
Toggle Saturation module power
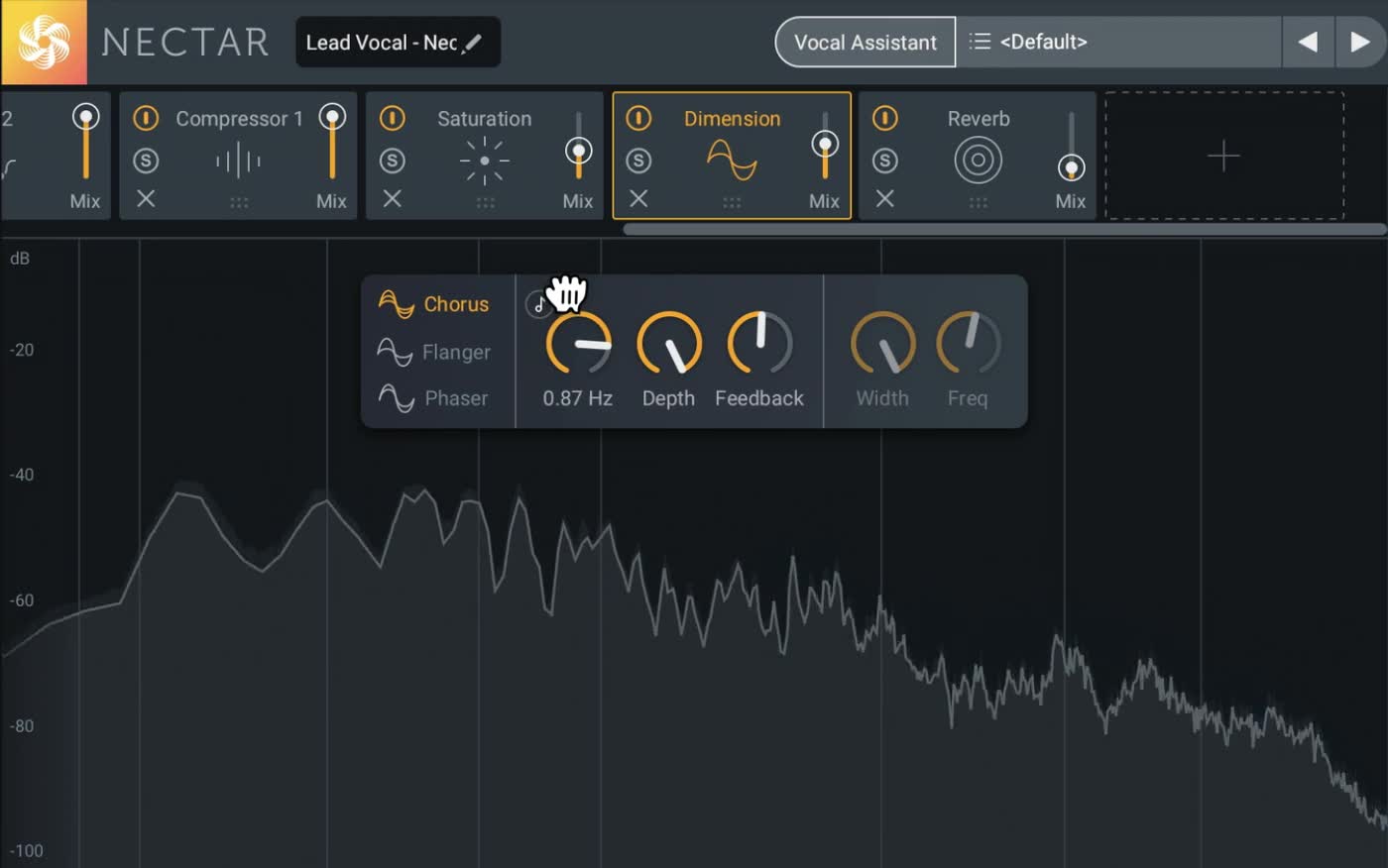[x=392, y=118]
